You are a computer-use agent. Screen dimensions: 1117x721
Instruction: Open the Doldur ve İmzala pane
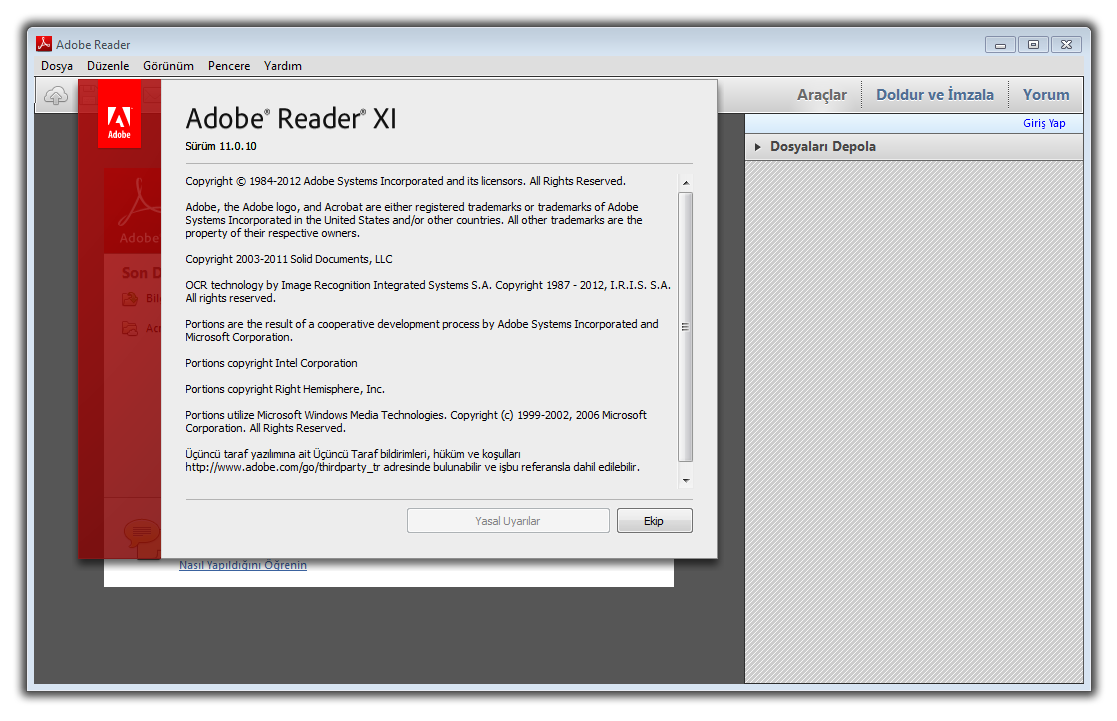click(x=935, y=95)
